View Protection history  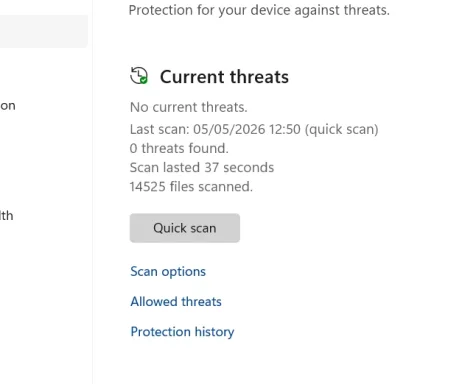182,332
